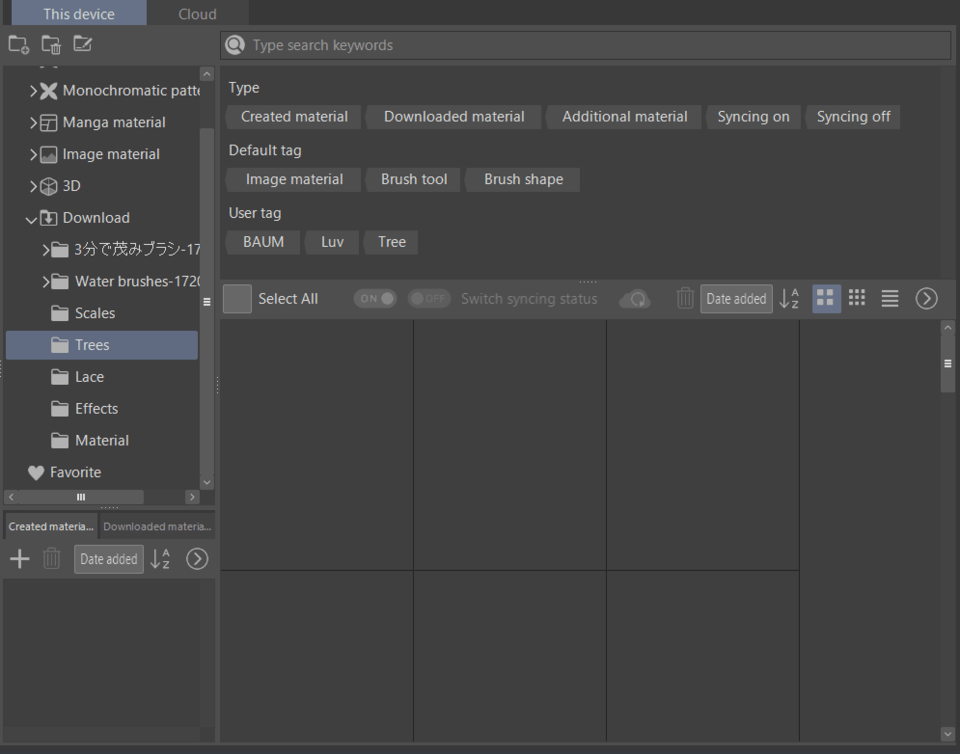Open the Favorite heart item
This screenshot has width=960, height=754.
(x=64, y=472)
